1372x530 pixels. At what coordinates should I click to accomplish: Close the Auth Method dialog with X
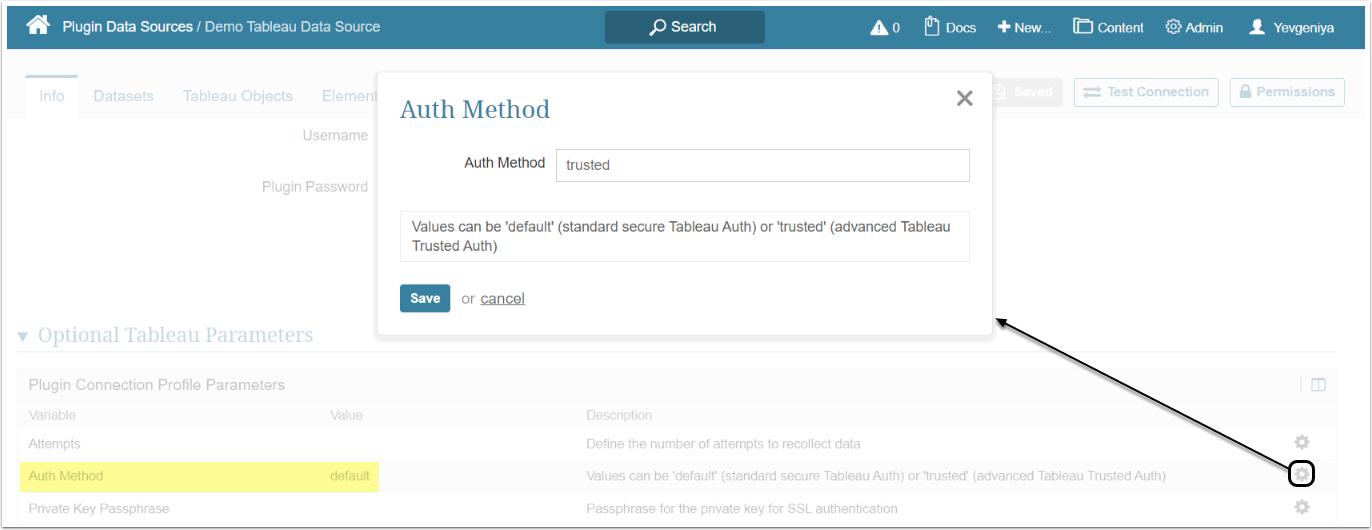(964, 98)
